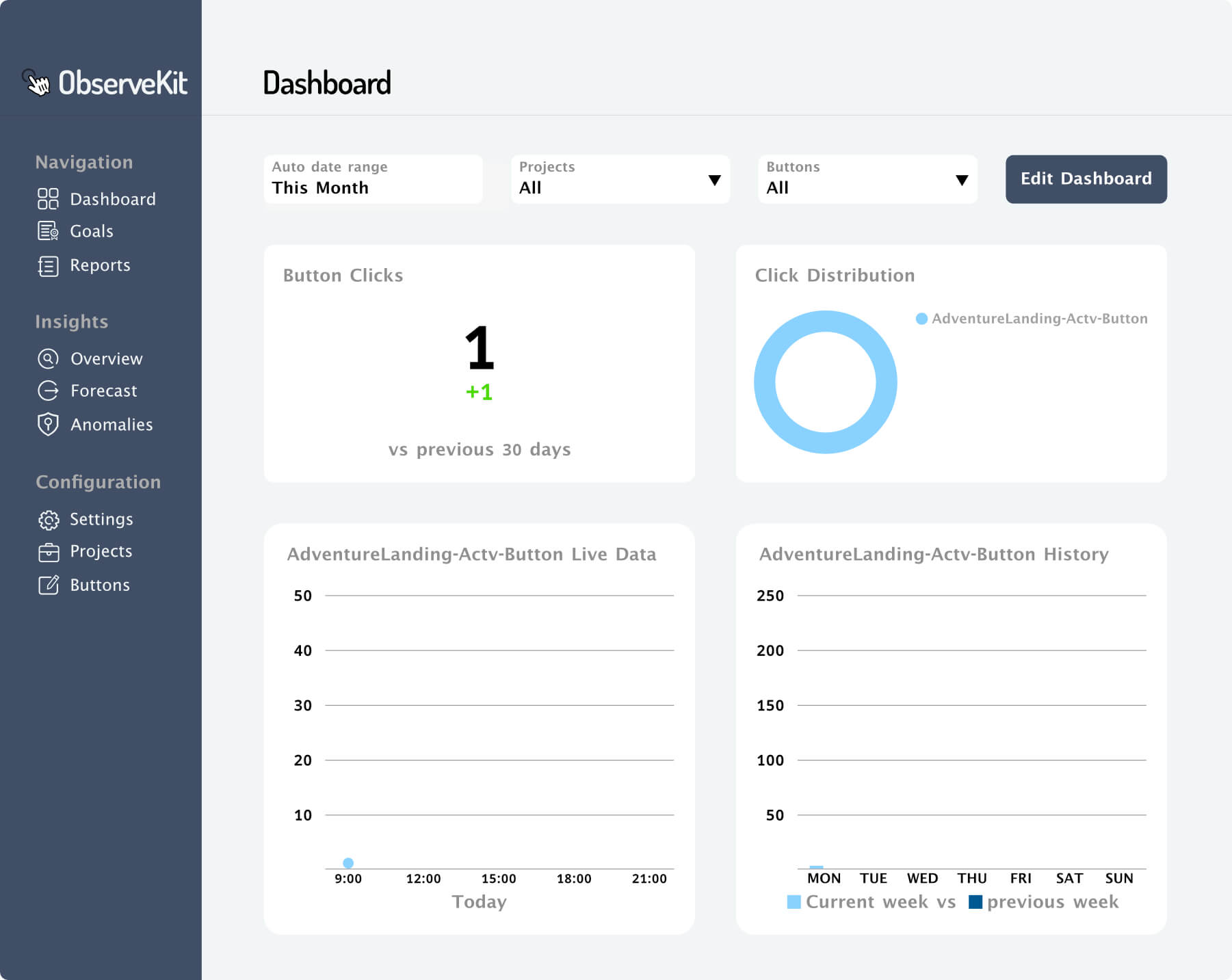1232x980 pixels.
Task: Click the Settings gear icon
Action: (x=49, y=520)
